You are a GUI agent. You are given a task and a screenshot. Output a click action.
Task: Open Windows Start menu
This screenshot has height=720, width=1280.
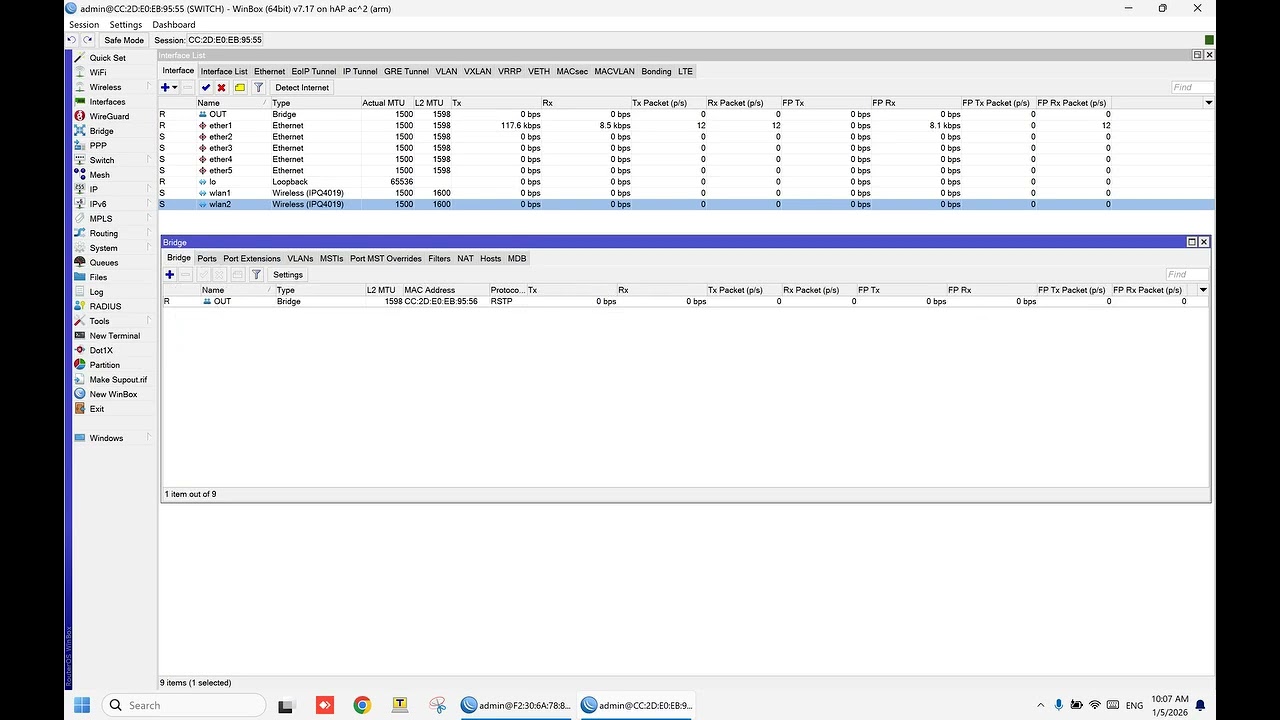click(82, 705)
